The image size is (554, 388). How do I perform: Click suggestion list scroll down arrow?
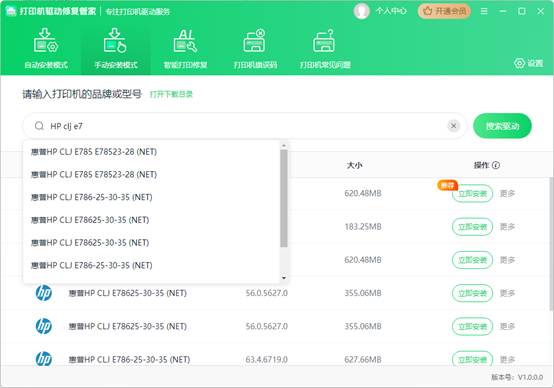(284, 278)
